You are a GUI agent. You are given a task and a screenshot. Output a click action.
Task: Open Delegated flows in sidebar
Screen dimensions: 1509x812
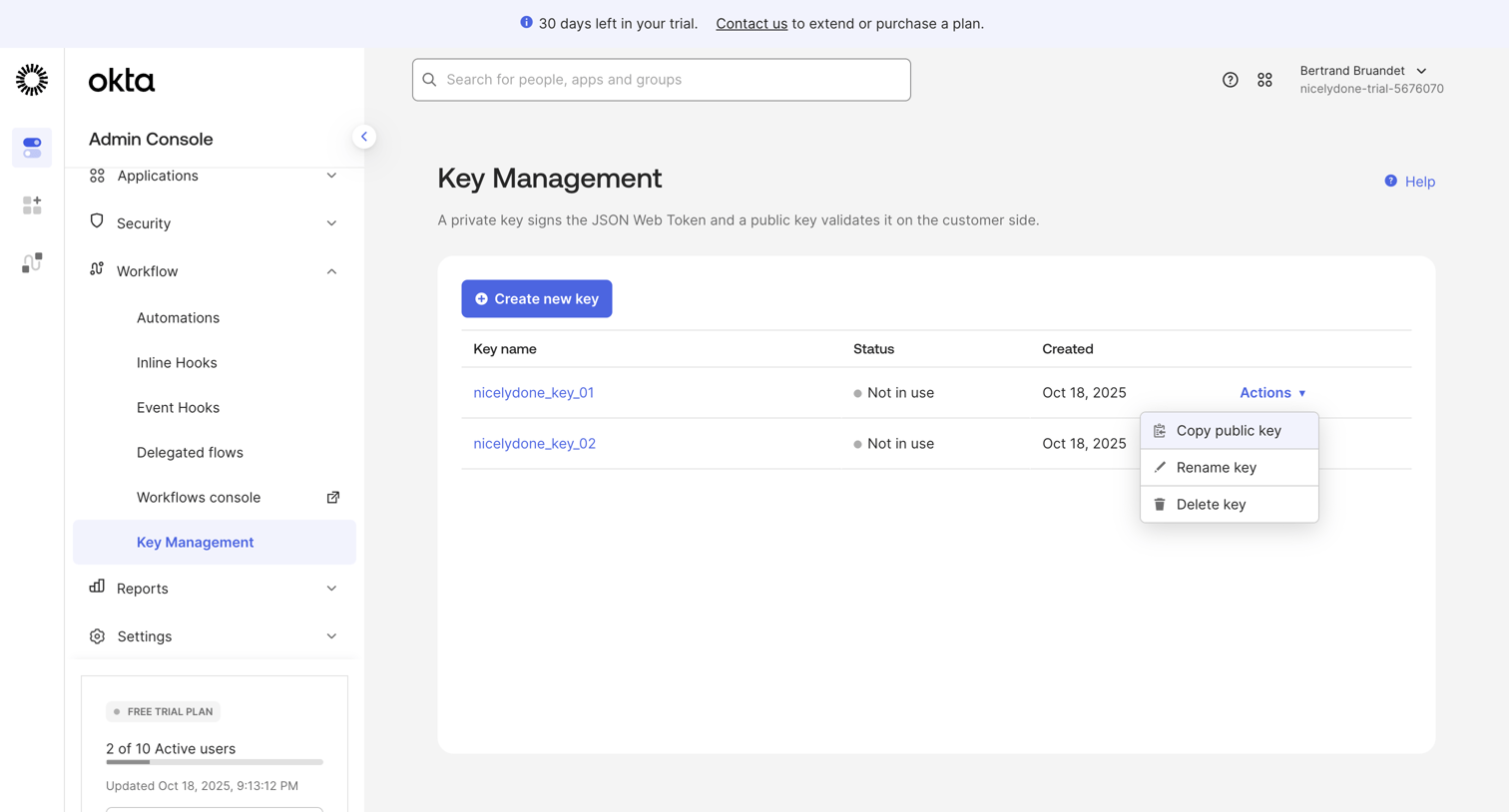(x=190, y=452)
